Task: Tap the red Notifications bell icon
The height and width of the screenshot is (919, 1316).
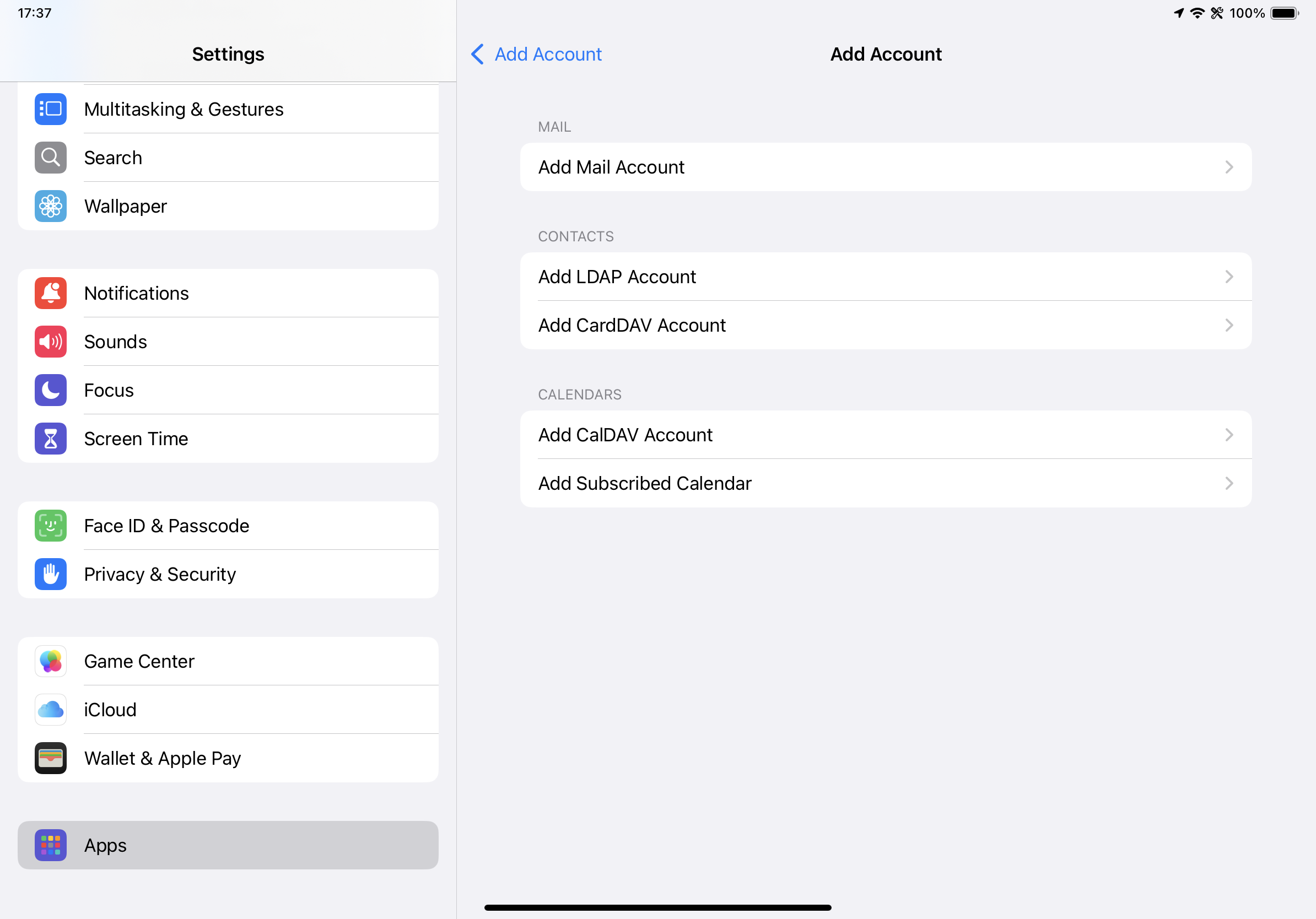Action: tap(51, 293)
